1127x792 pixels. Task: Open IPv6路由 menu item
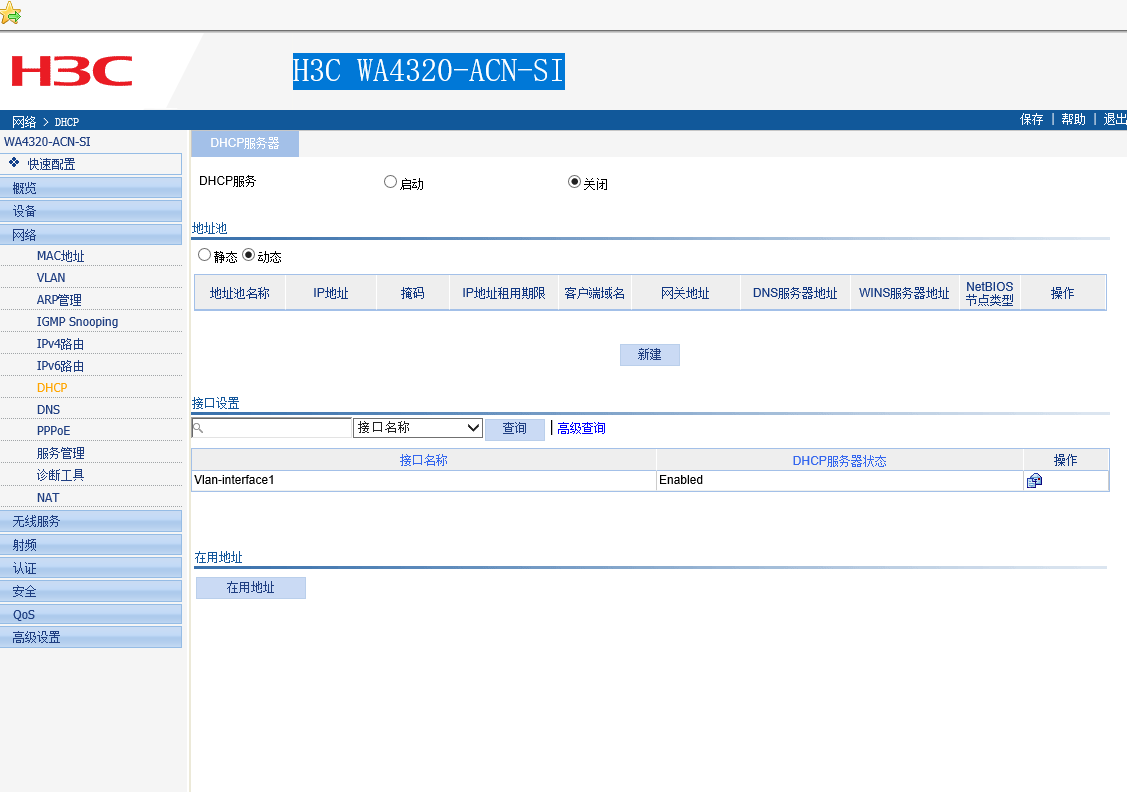pos(60,366)
